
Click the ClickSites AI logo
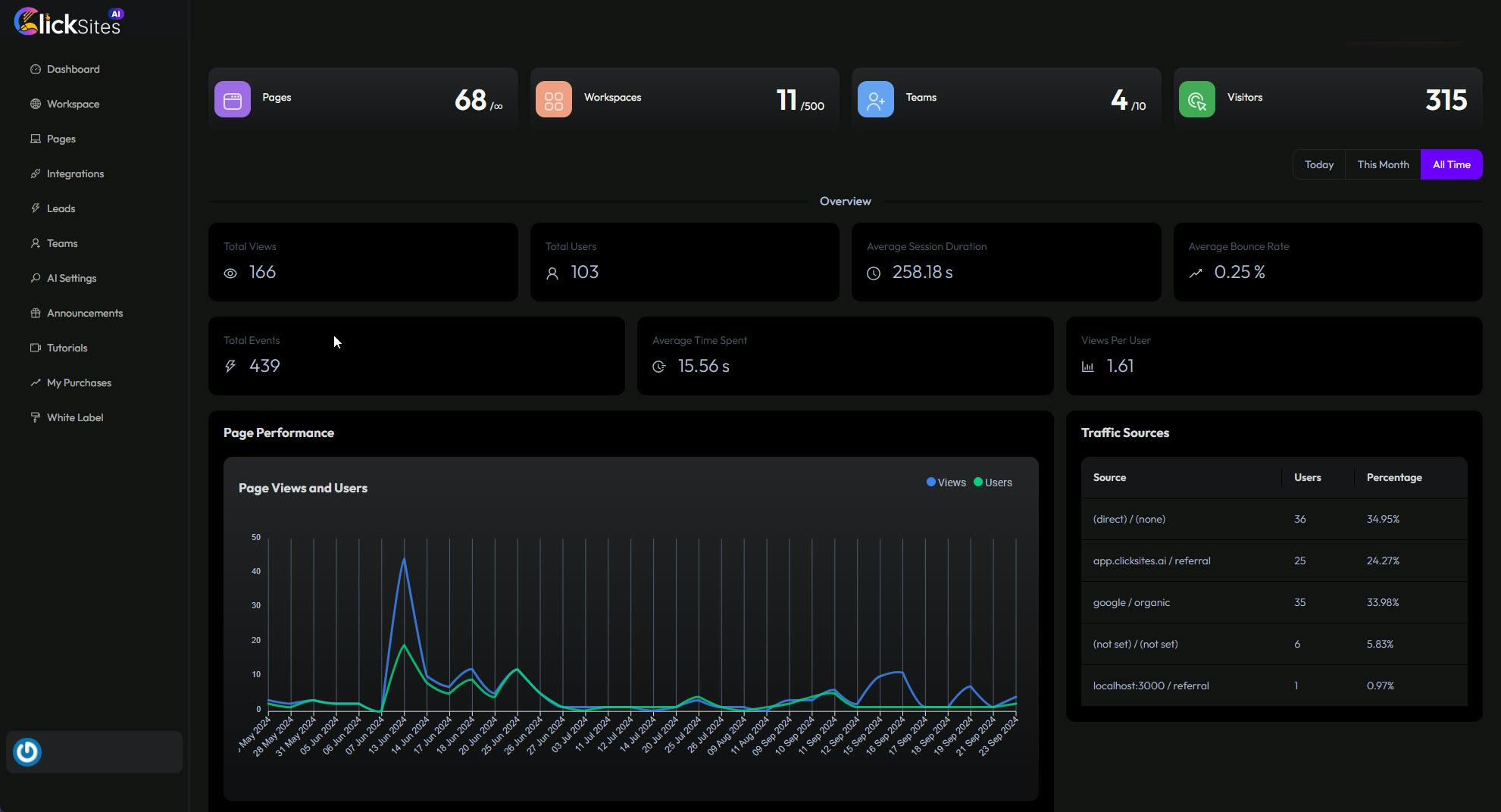point(69,21)
